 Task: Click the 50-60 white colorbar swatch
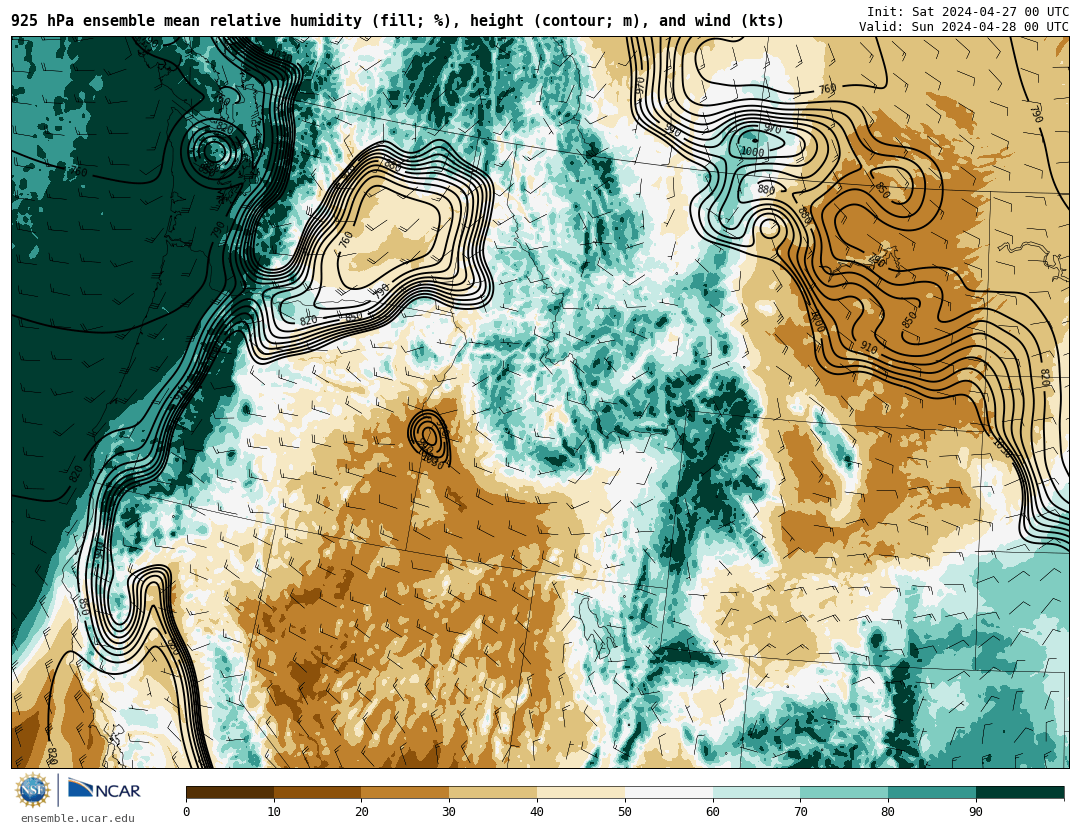pos(669,793)
